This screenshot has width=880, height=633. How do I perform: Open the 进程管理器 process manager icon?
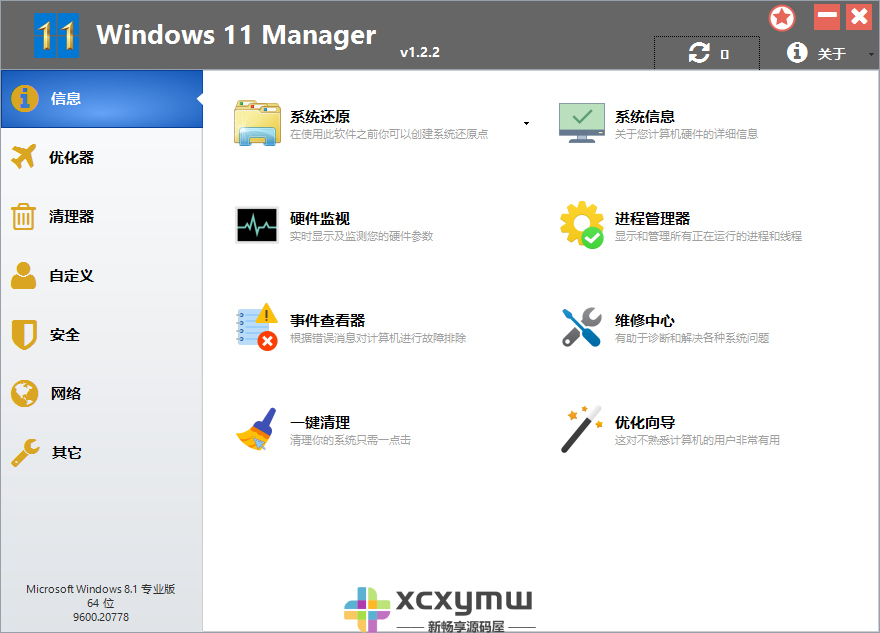click(x=581, y=223)
